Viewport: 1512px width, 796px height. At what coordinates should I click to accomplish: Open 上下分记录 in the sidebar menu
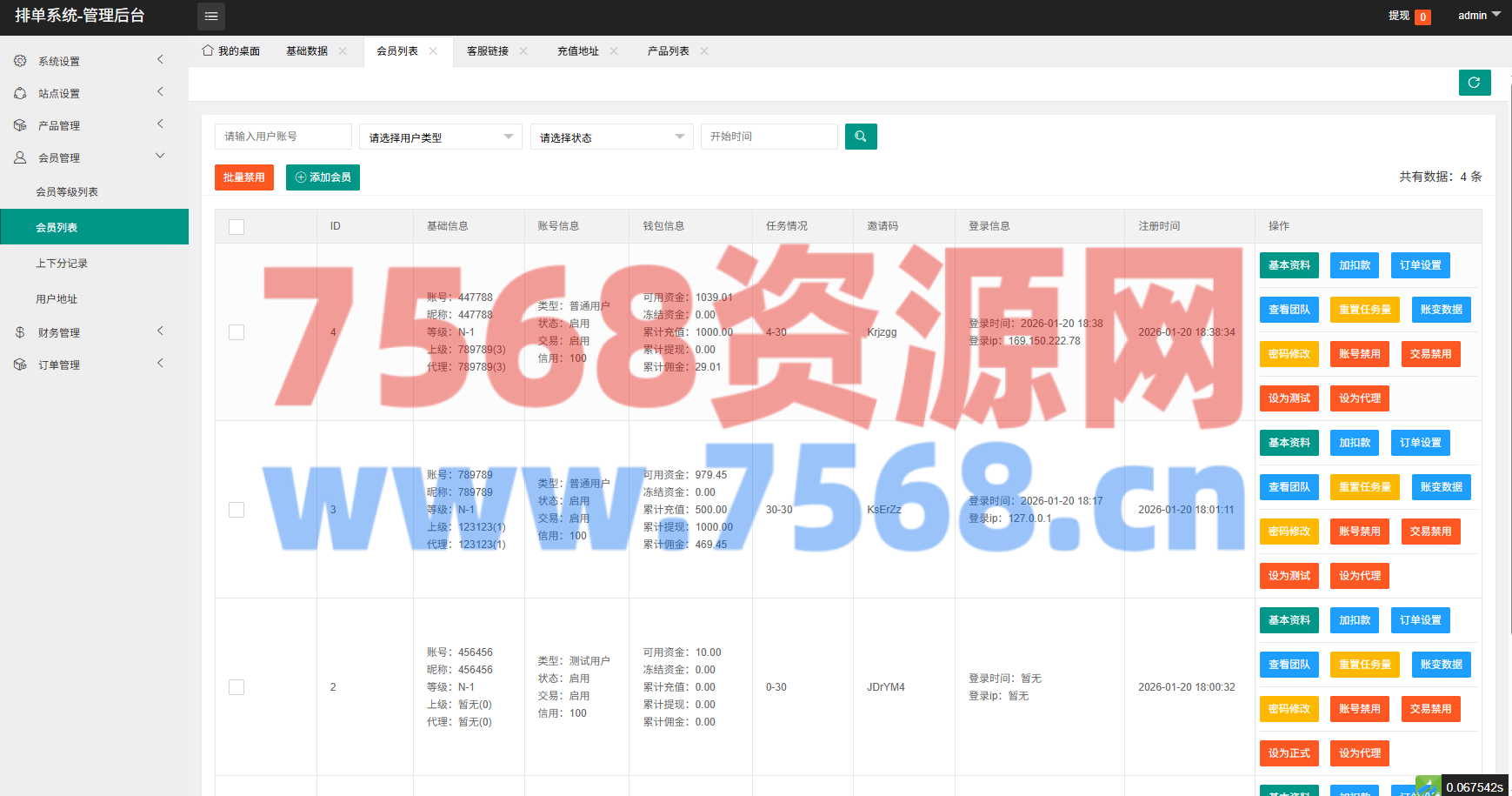[x=62, y=264]
